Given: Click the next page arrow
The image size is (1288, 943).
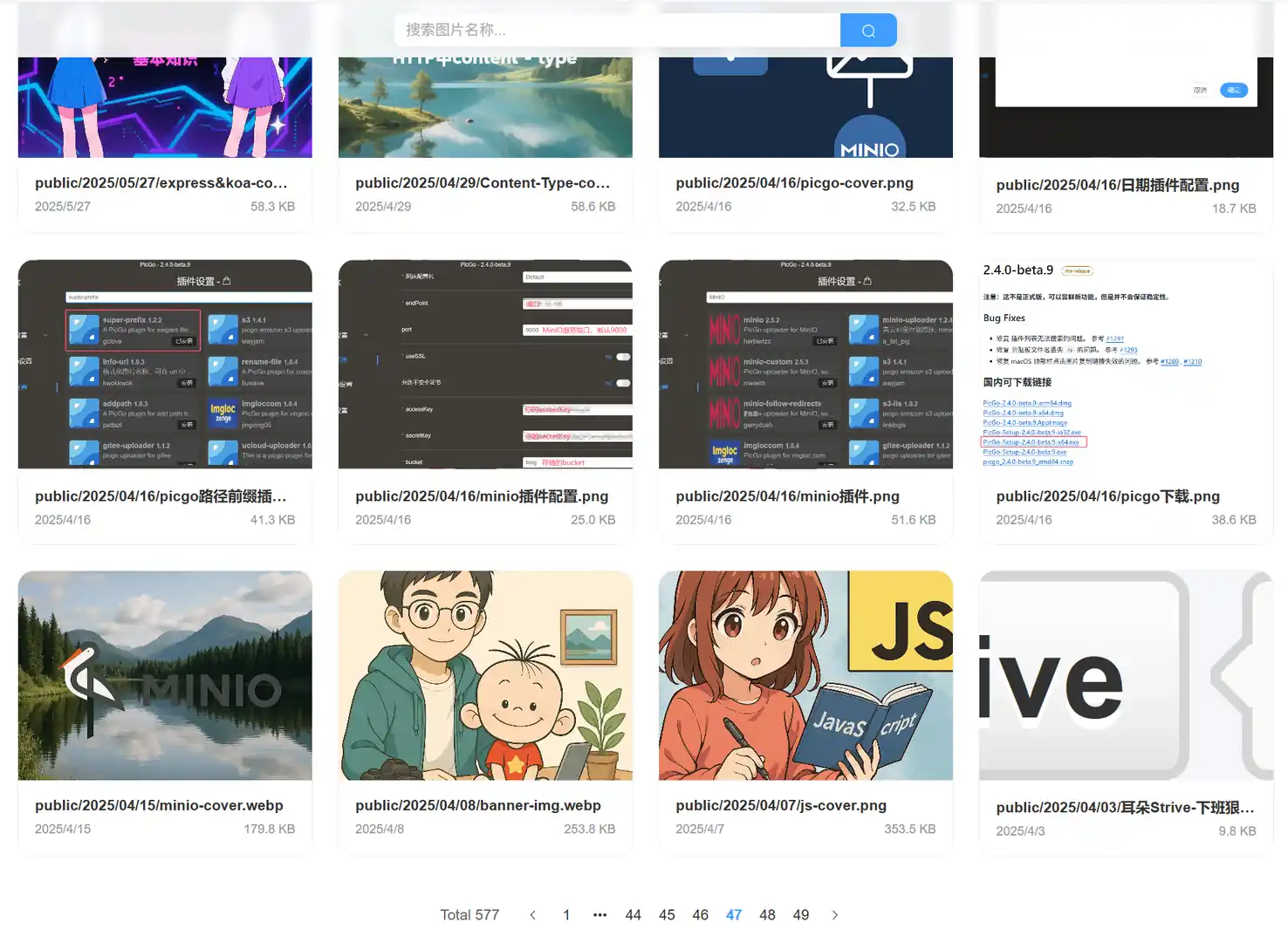Looking at the screenshot, I should click(x=834, y=914).
